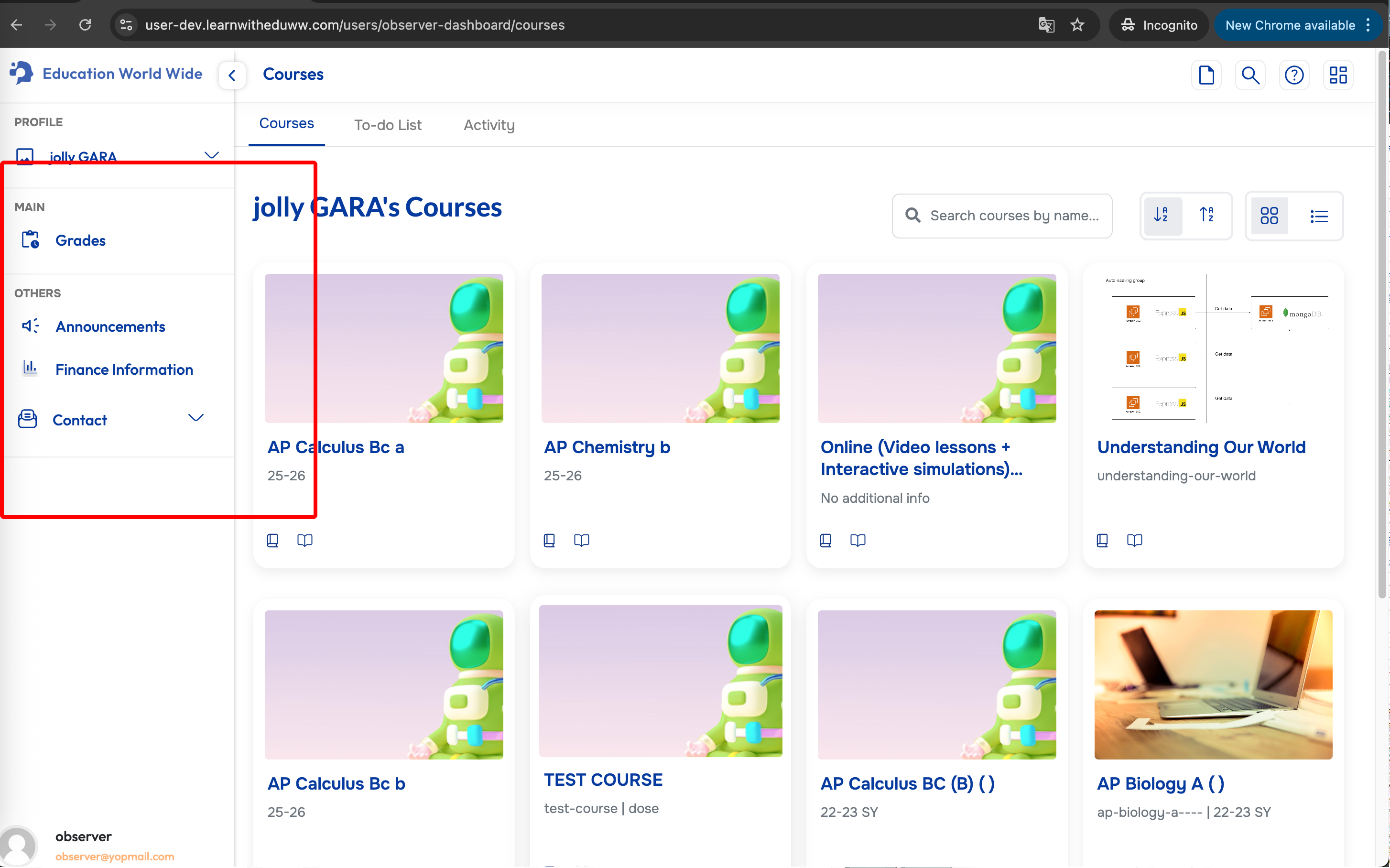Open the help question mark icon

pyautogui.click(x=1294, y=75)
